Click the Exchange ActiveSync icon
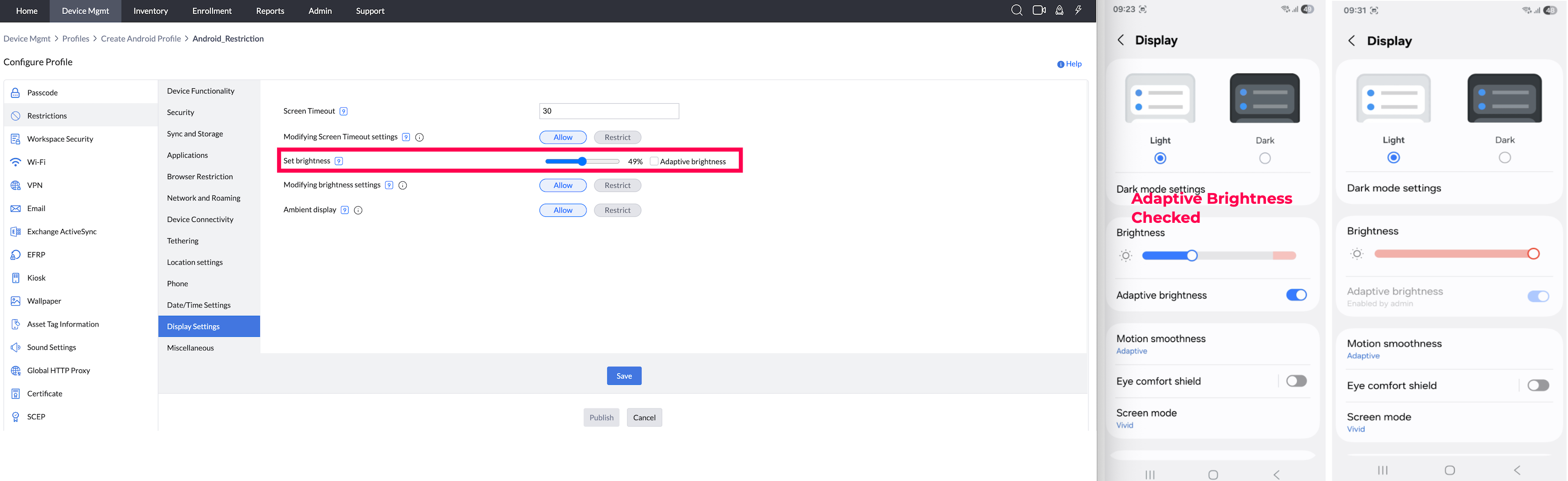 [16, 232]
